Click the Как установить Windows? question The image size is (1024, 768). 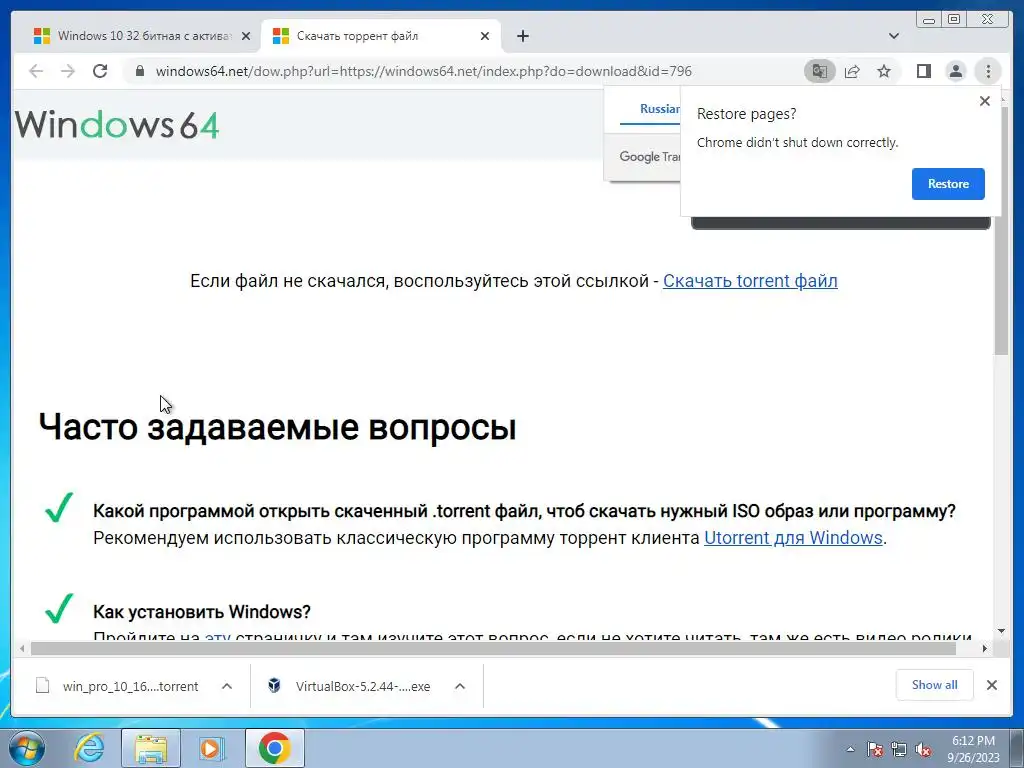[x=202, y=611]
